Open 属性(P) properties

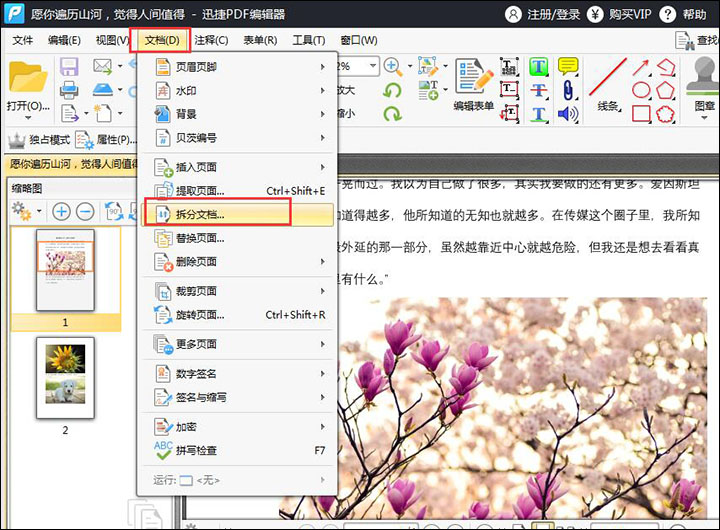coord(107,140)
